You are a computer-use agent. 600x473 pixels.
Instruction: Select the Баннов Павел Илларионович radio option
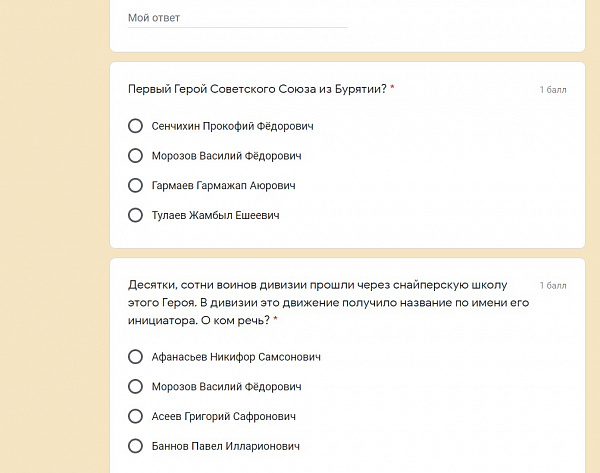[136, 446]
